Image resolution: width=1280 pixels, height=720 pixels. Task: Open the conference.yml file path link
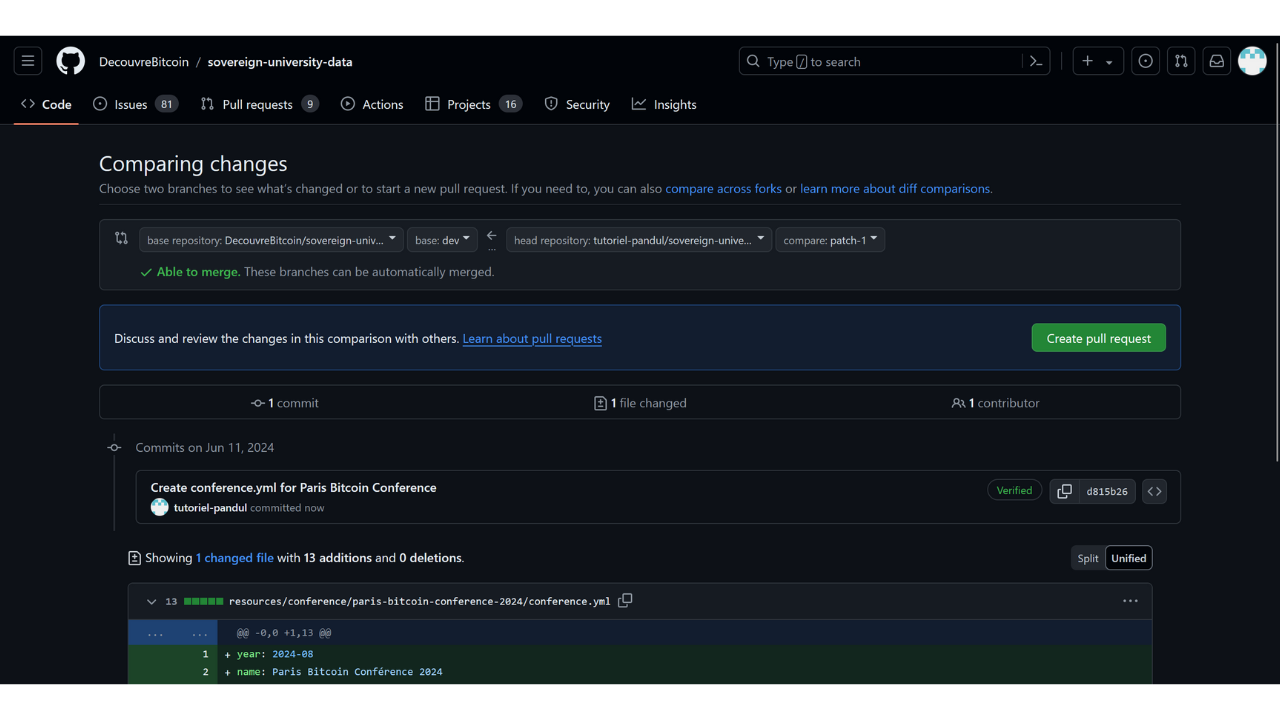(419, 602)
